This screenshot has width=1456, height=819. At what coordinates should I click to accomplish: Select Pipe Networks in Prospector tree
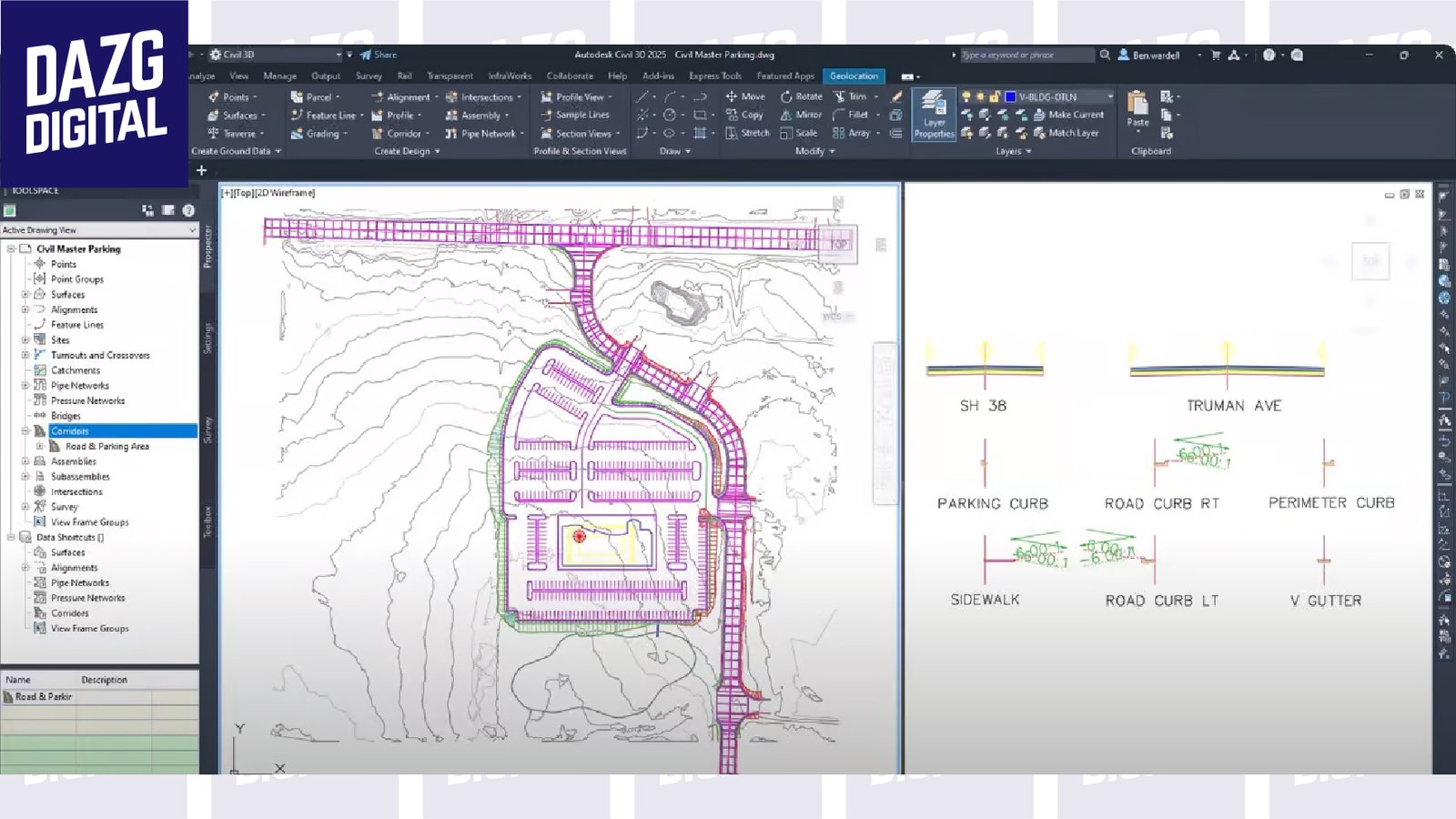pos(80,385)
